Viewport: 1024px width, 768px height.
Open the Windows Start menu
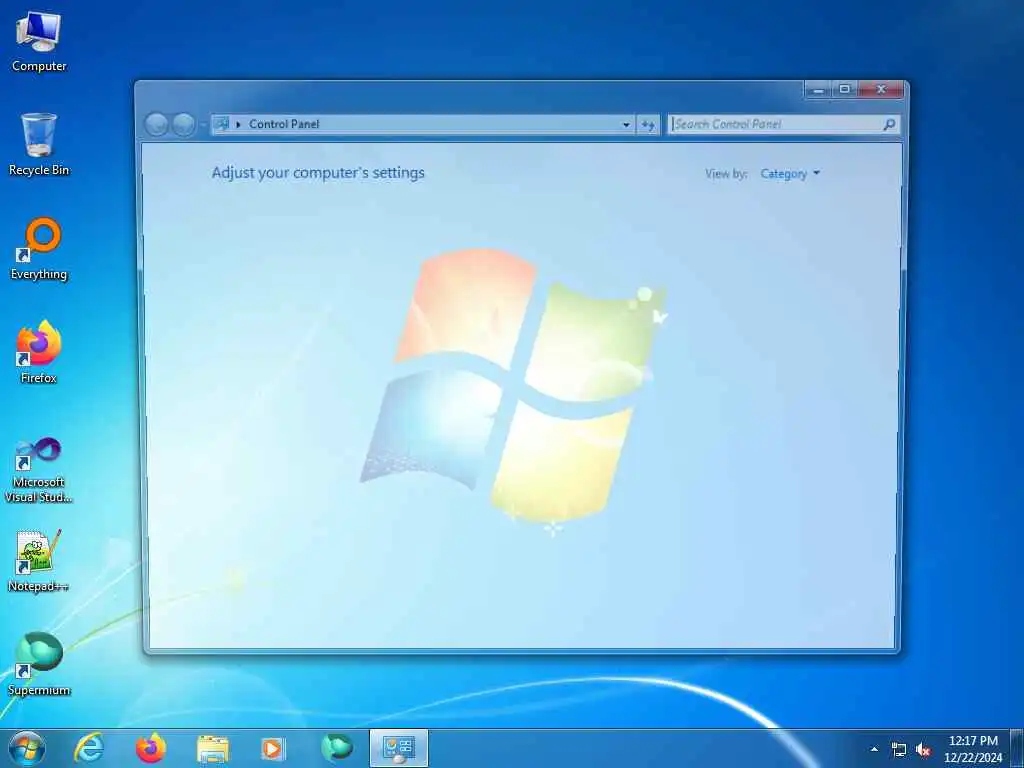pos(27,748)
